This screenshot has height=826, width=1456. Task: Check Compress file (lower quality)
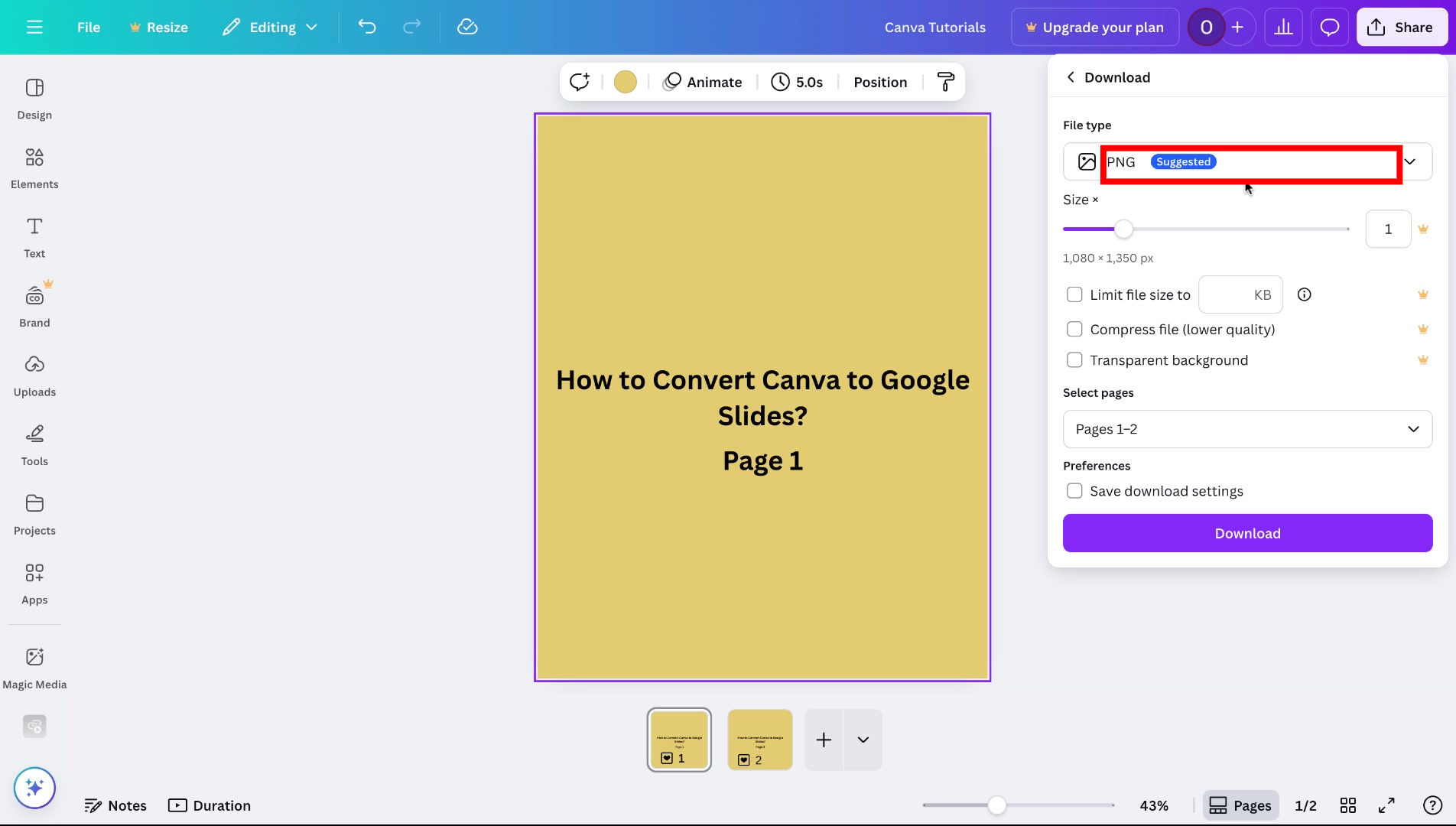coord(1074,329)
